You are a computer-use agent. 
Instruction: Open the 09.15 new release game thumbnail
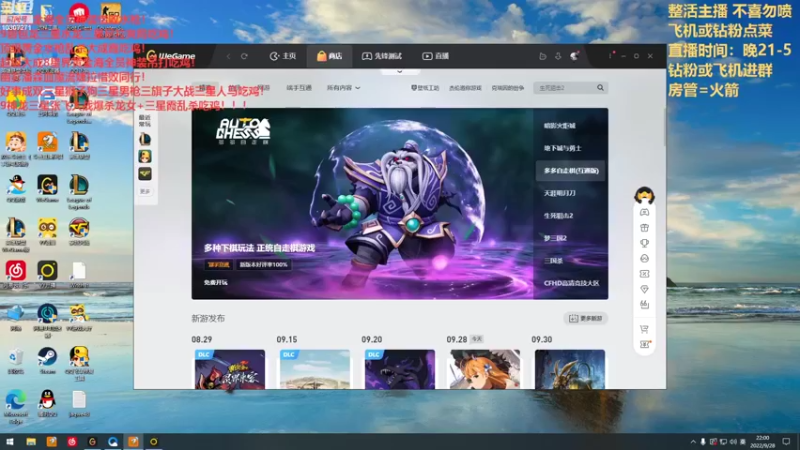(x=315, y=369)
